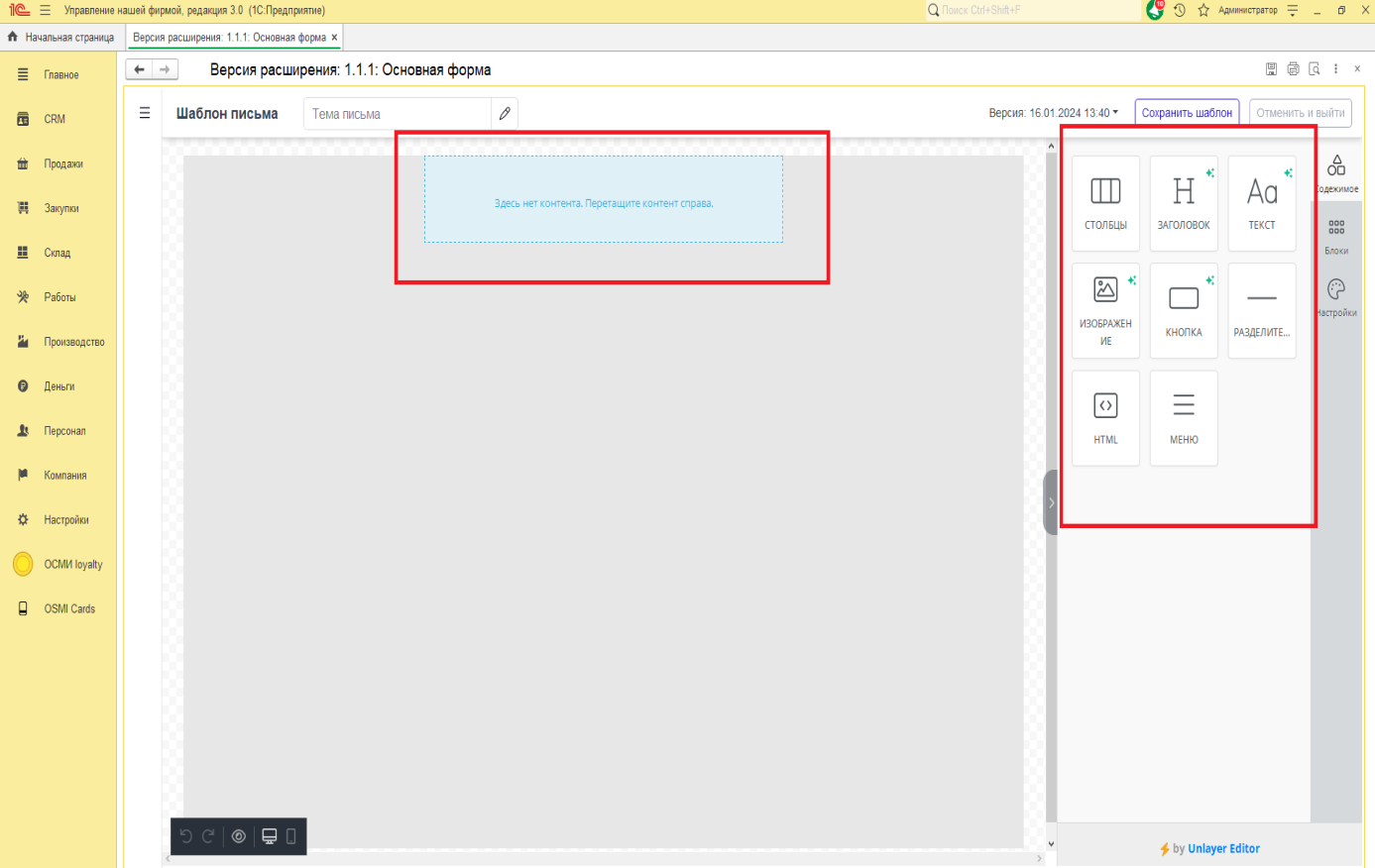The image size is (1375, 868).
Task: Open the CRM section in sidebar
Action: [58, 119]
